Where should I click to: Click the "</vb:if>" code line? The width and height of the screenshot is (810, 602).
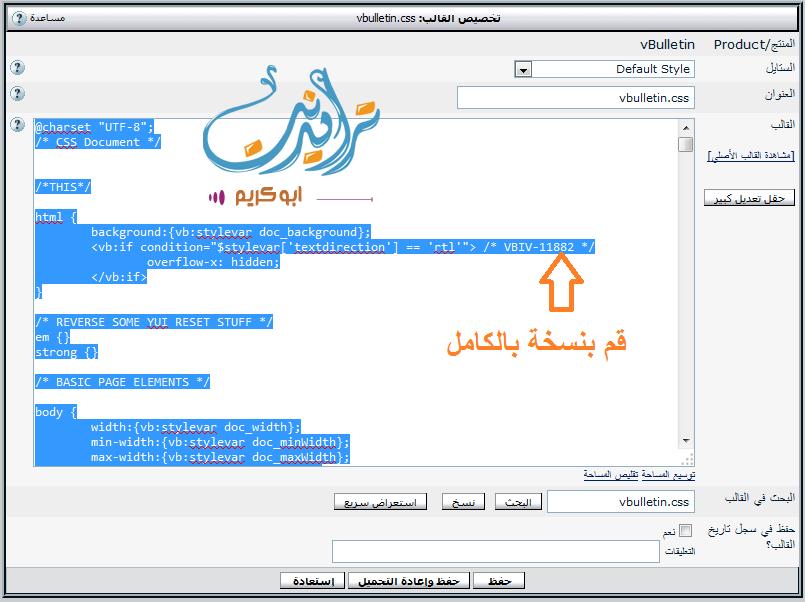[x=119, y=277]
